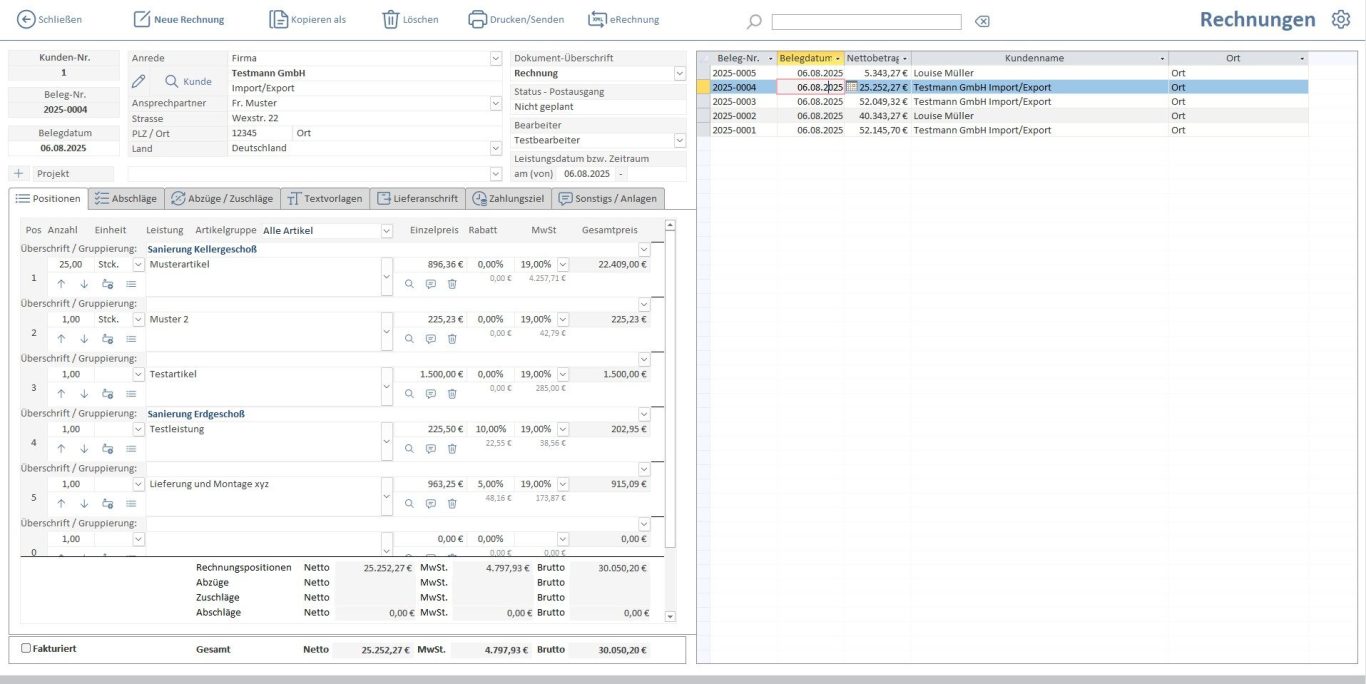Switch to the Positionen tab
1366x684 pixels.
tap(49, 198)
